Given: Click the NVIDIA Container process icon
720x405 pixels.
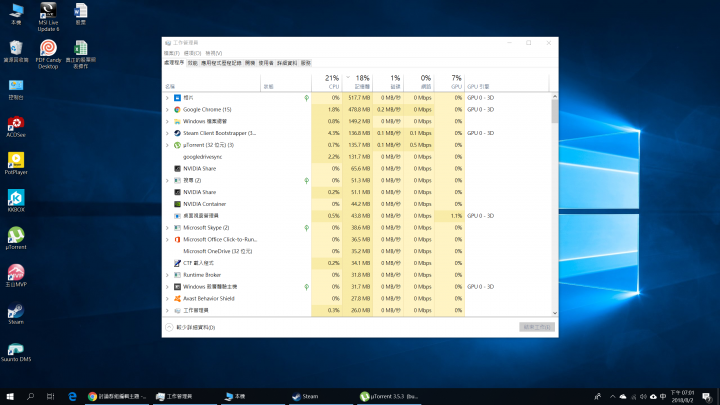Looking at the screenshot, I should pyautogui.click(x=177, y=204).
